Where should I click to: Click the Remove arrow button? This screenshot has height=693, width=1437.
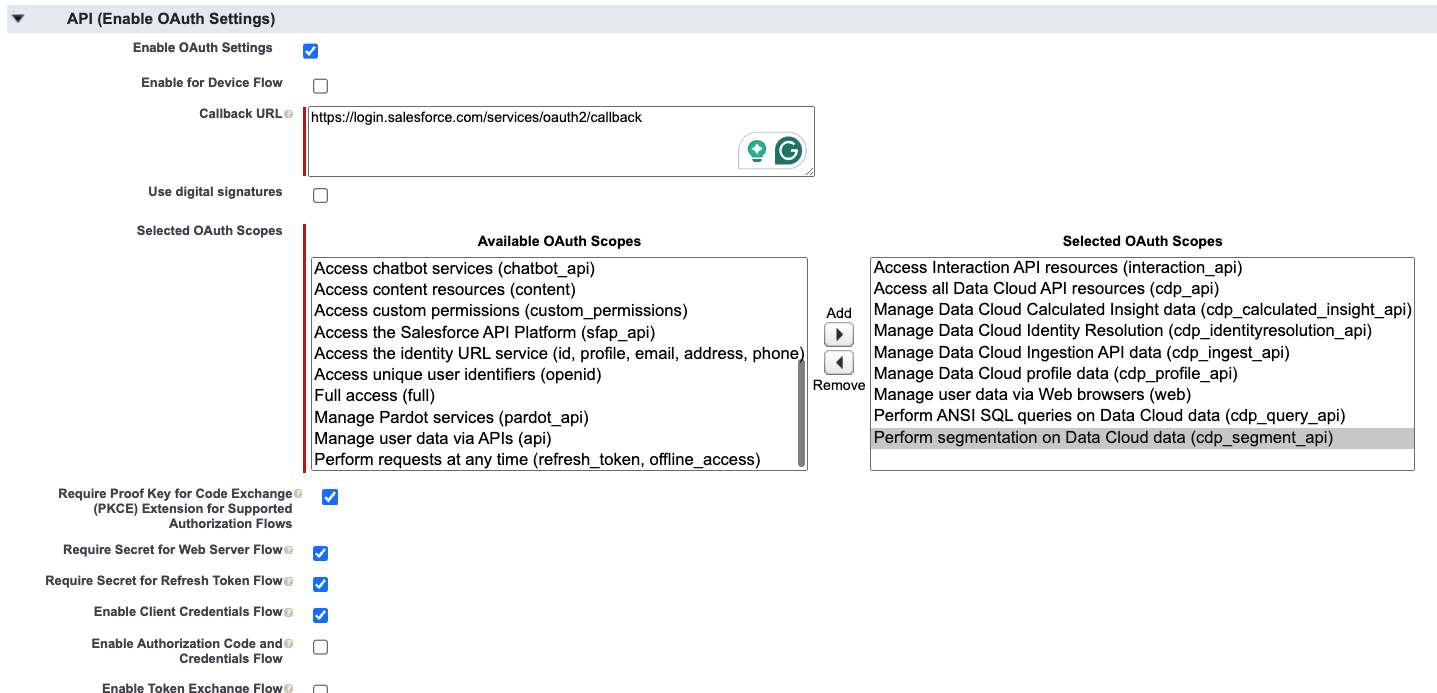838,363
